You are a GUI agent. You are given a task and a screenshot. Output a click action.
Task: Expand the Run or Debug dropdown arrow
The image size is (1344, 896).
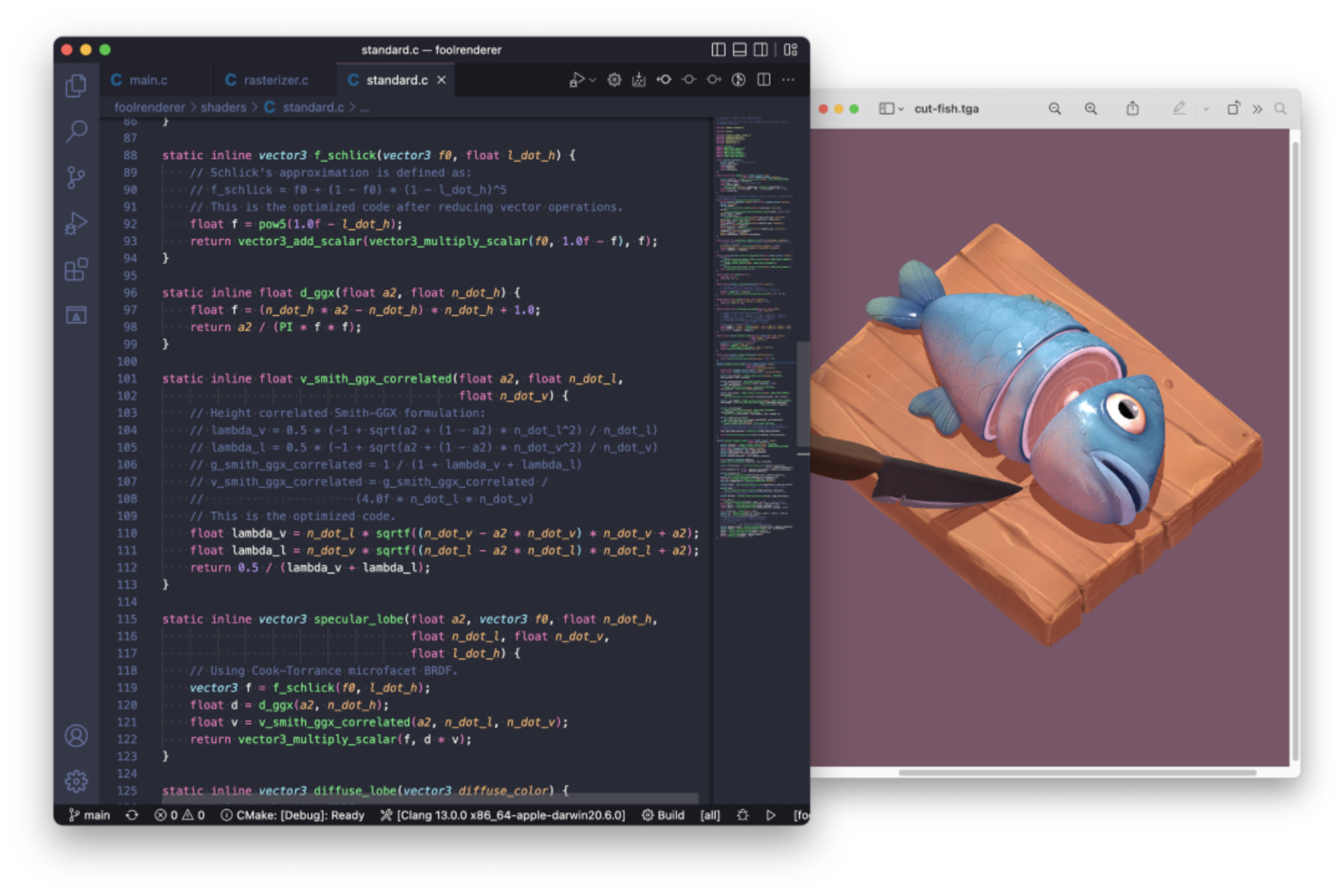coord(592,80)
